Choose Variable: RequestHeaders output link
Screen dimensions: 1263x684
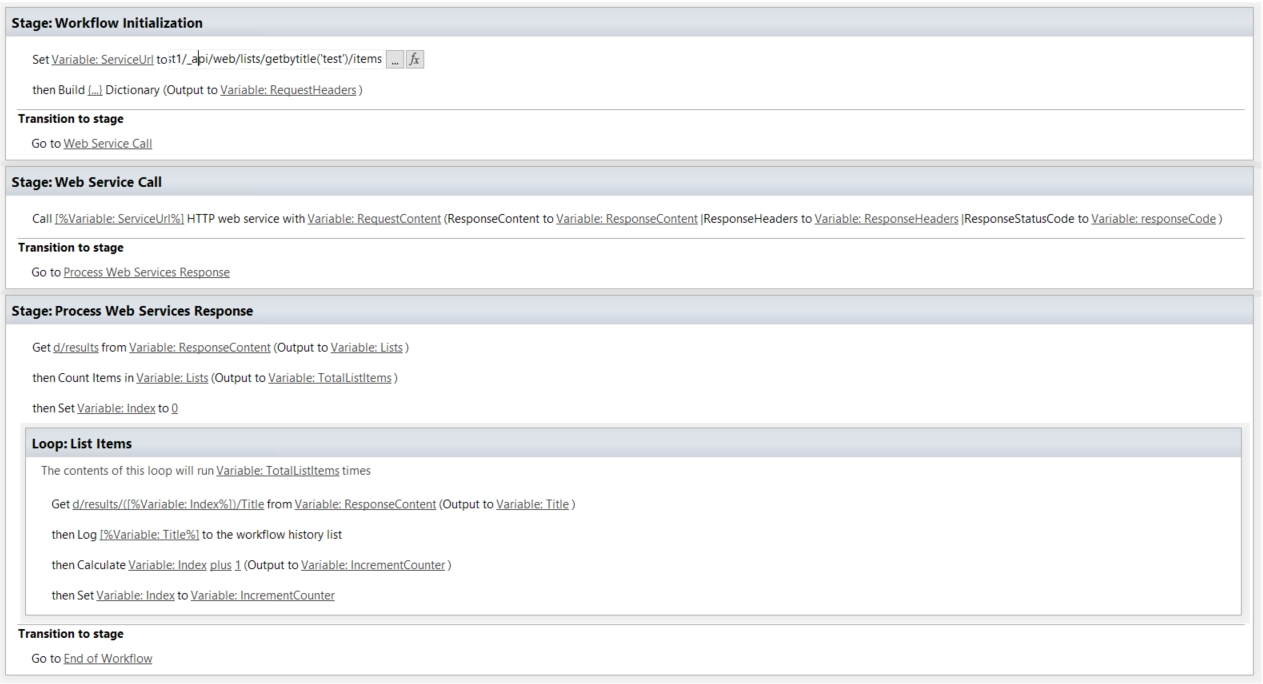[289, 91]
